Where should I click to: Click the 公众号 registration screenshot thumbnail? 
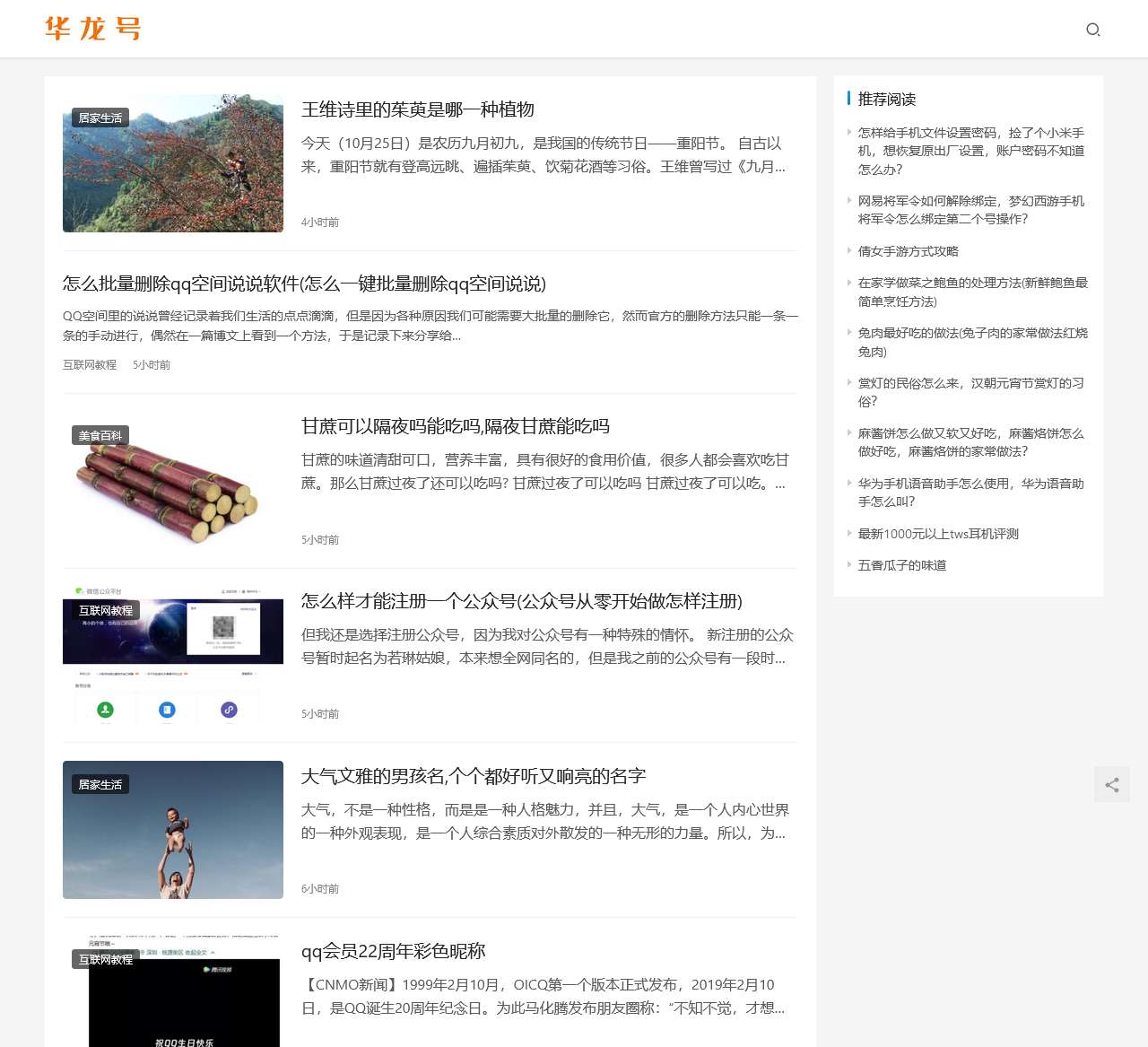coord(173,656)
